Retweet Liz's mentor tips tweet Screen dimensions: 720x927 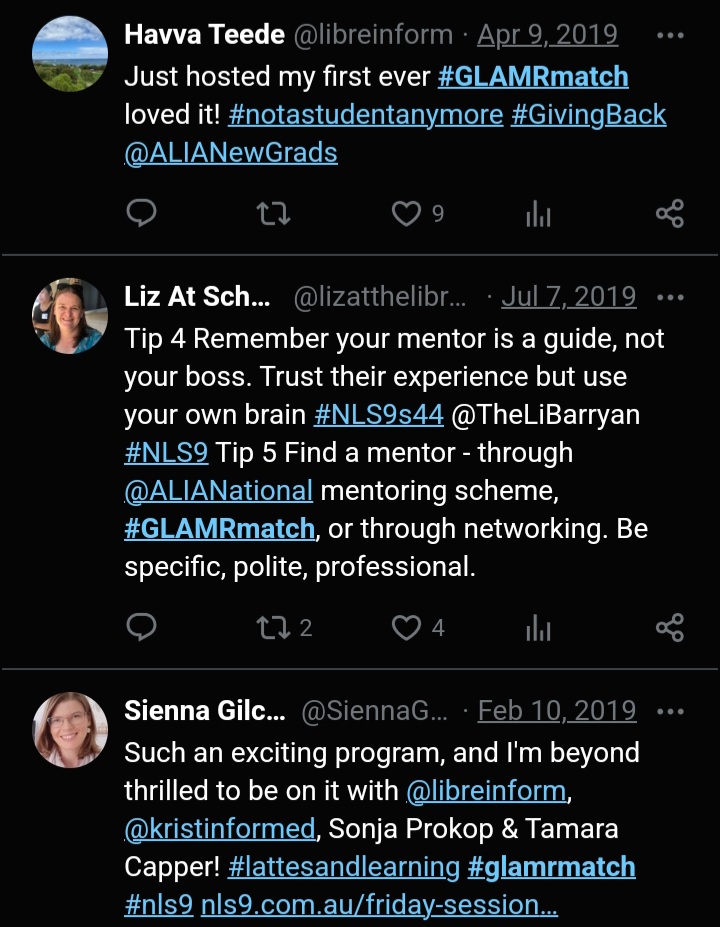click(x=272, y=627)
